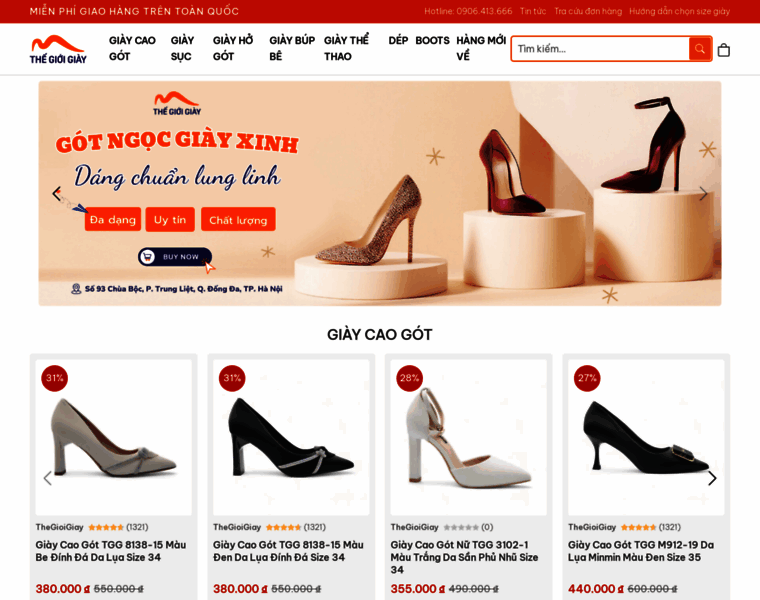This screenshot has height=600, width=760.
Task: Click the 28% discount badge
Action: 410,378
